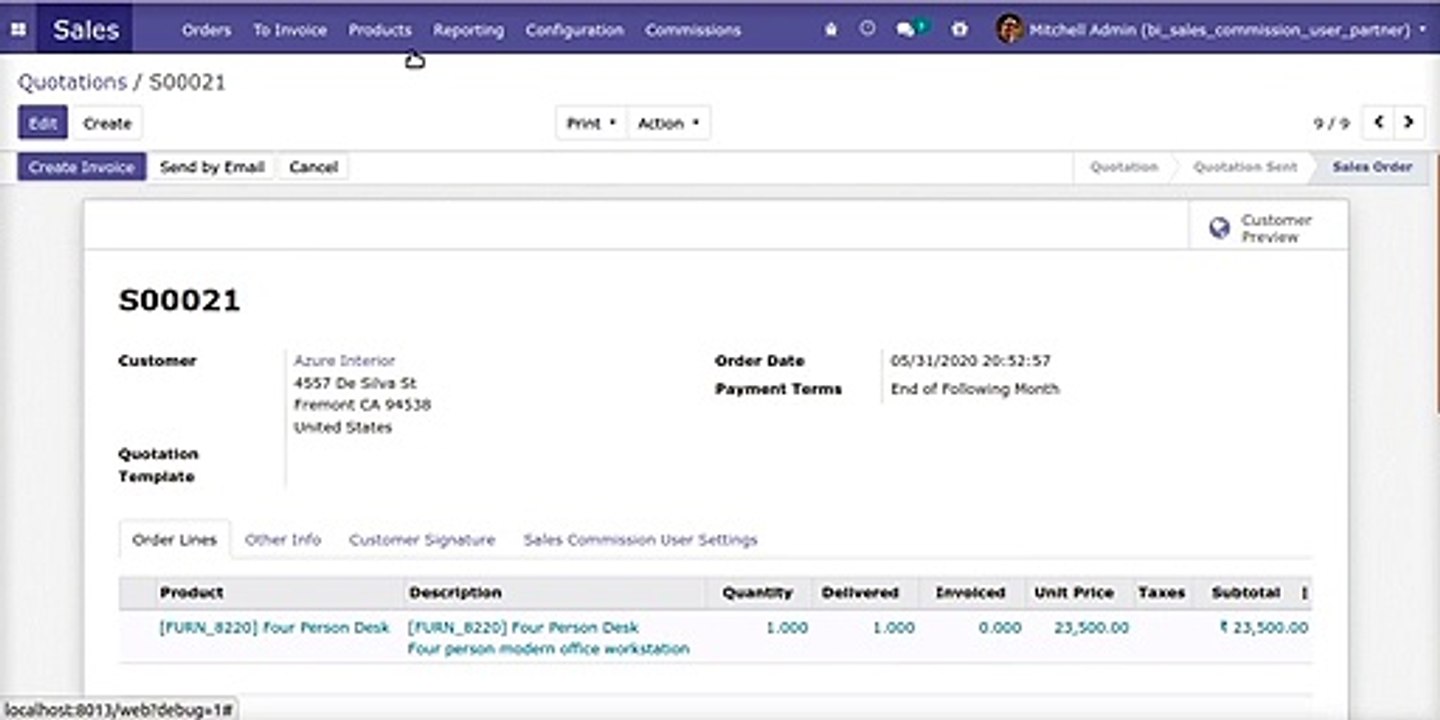Open Azure Interior customer link
Viewport: 1440px width, 720px height.
click(344, 360)
